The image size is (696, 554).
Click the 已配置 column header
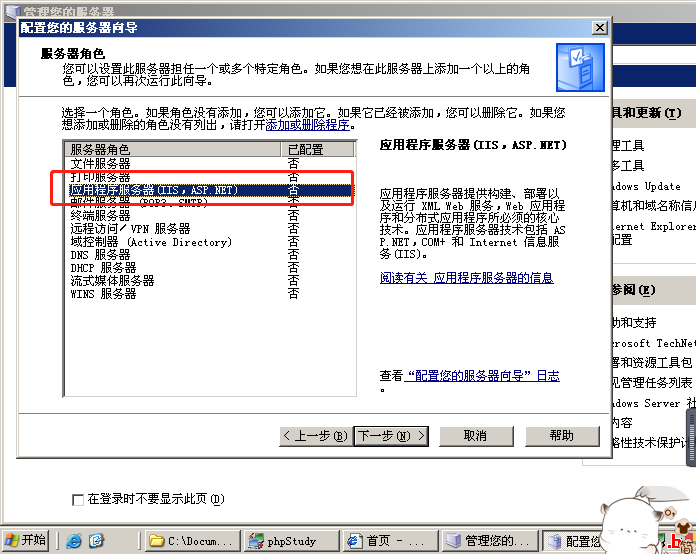point(317,150)
